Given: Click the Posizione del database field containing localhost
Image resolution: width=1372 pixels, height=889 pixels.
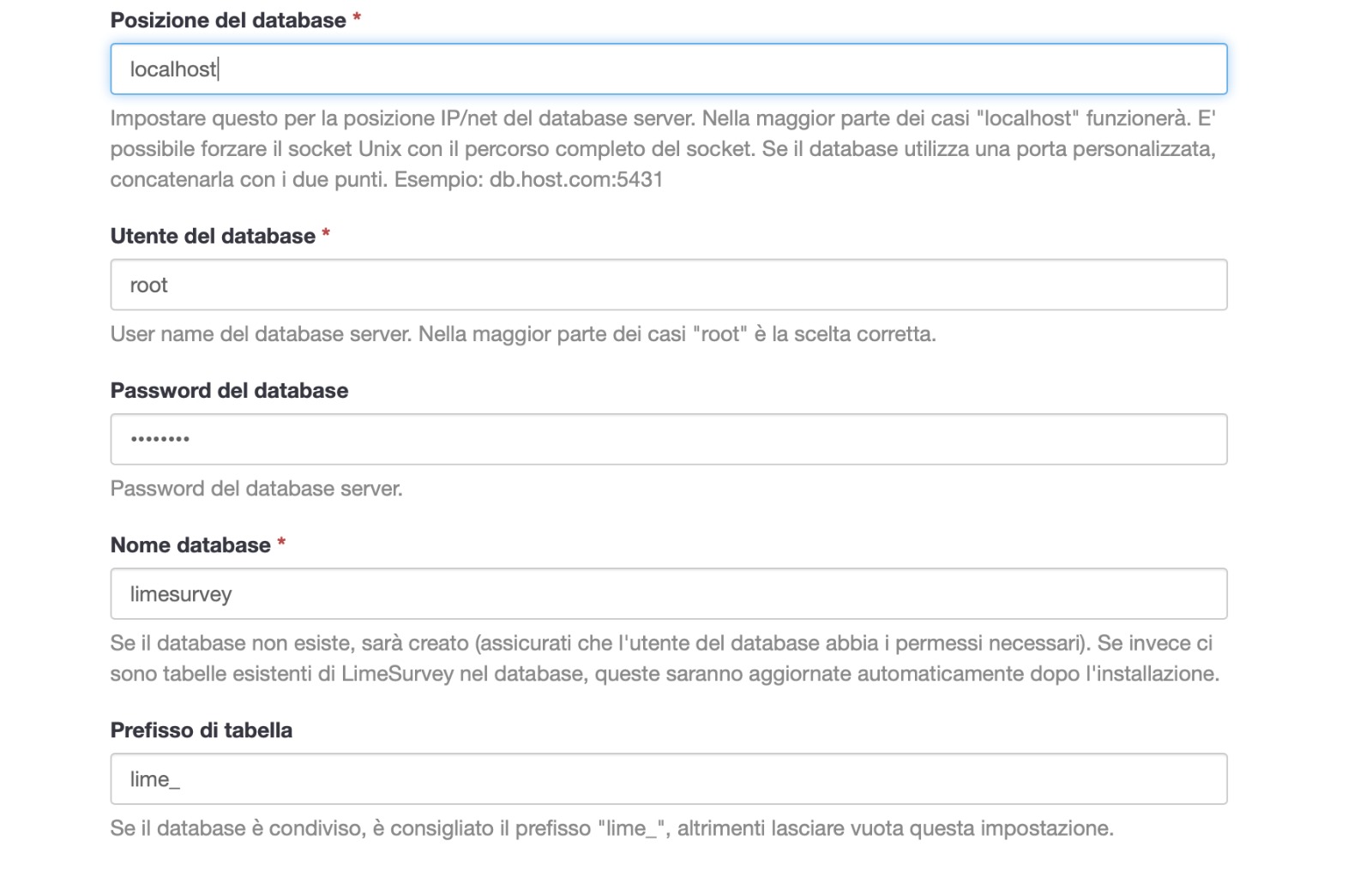Looking at the screenshot, I should (668, 69).
